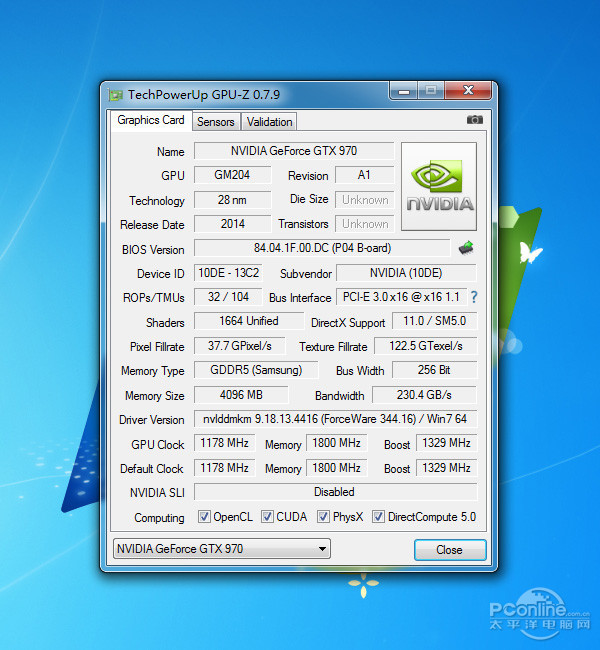
Task: Minimize the GPU-Z window
Action: (x=403, y=90)
